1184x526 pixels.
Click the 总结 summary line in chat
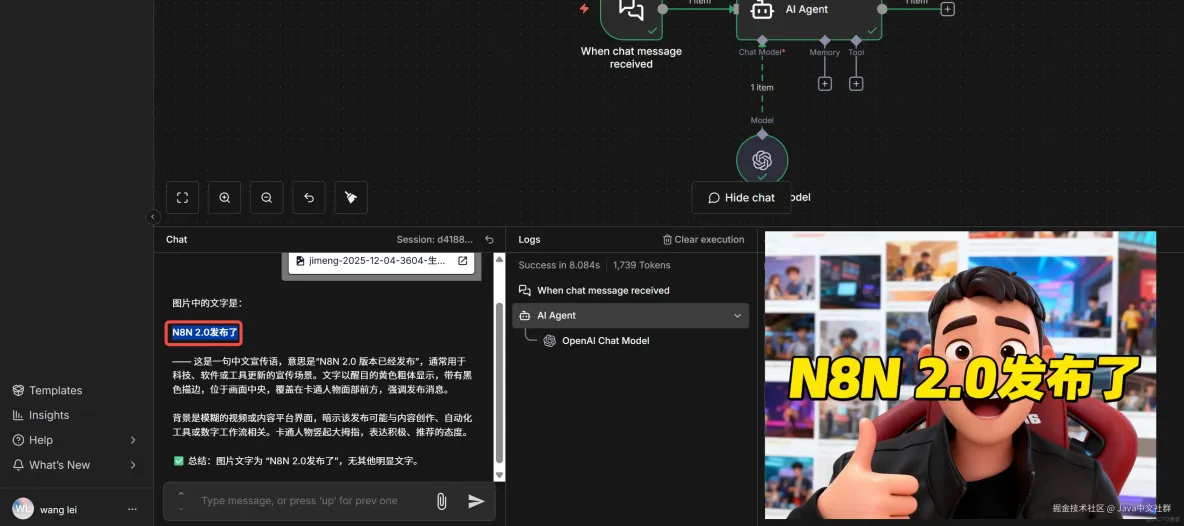297,460
